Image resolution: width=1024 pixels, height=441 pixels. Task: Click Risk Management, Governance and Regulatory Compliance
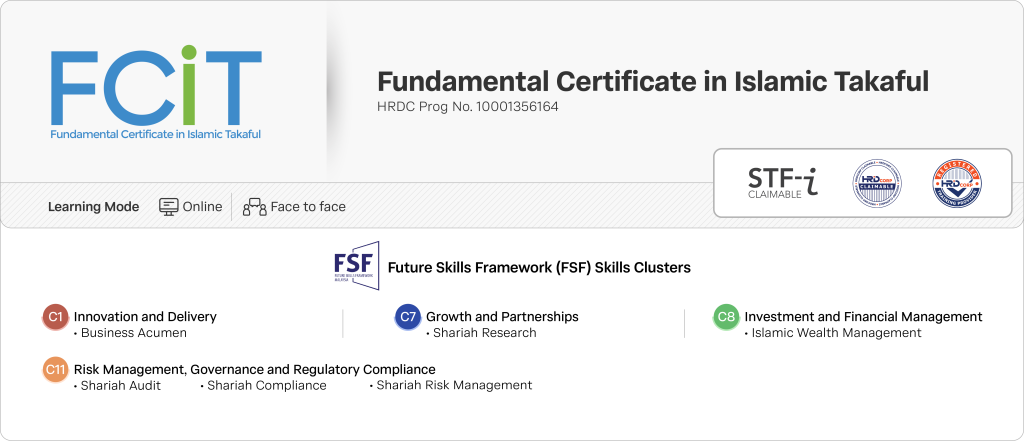(254, 370)
